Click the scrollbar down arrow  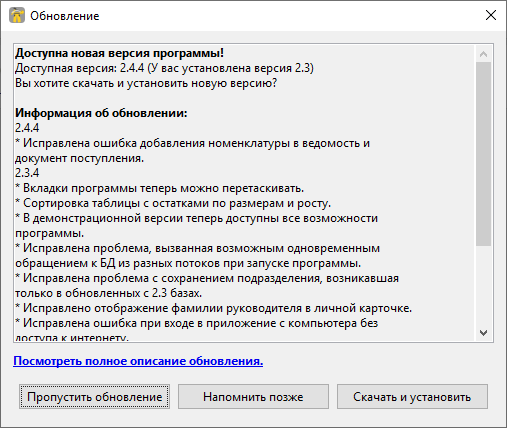pyautogui.click(x=483, y=332)
